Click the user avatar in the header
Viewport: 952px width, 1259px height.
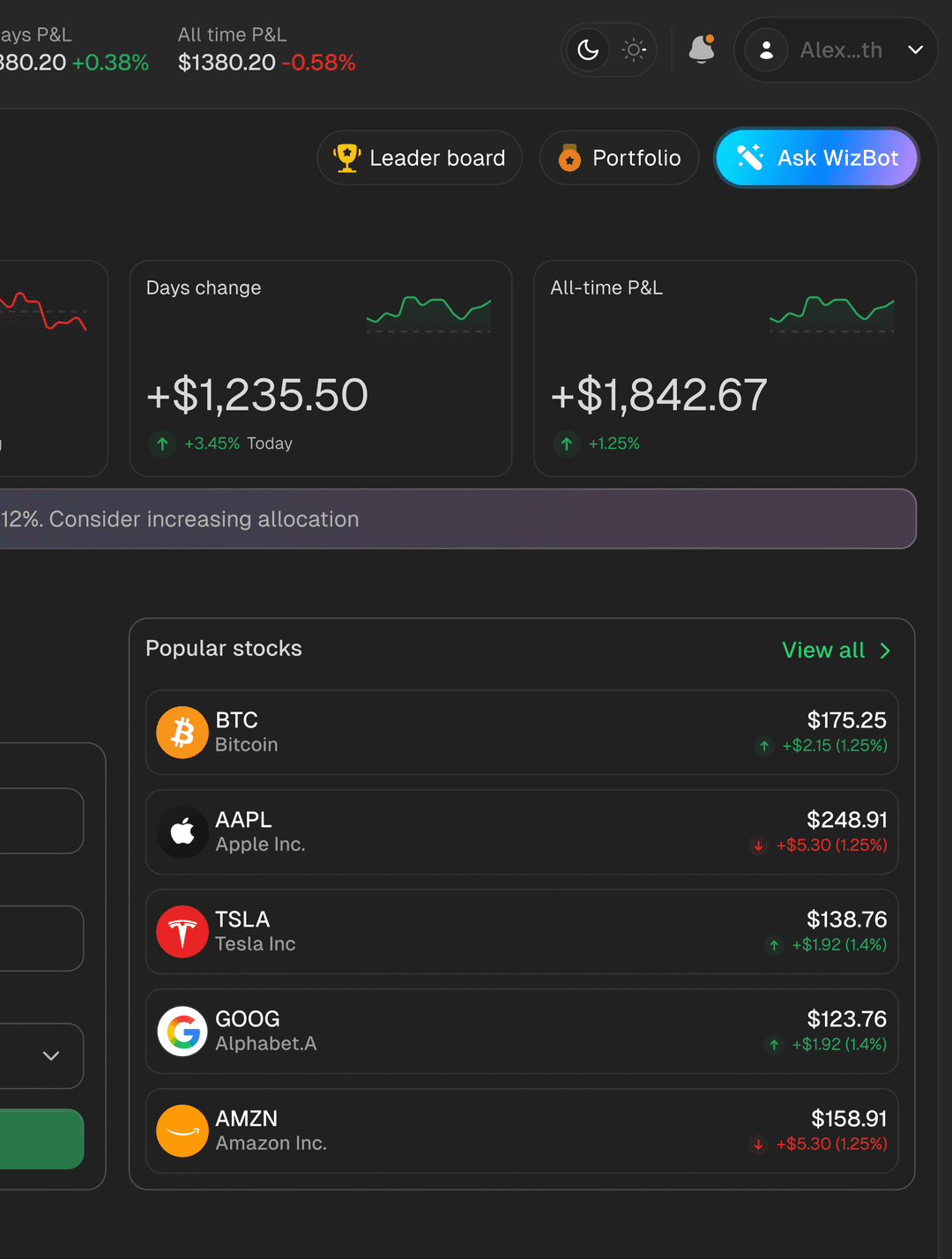click(x=766, y=50)
